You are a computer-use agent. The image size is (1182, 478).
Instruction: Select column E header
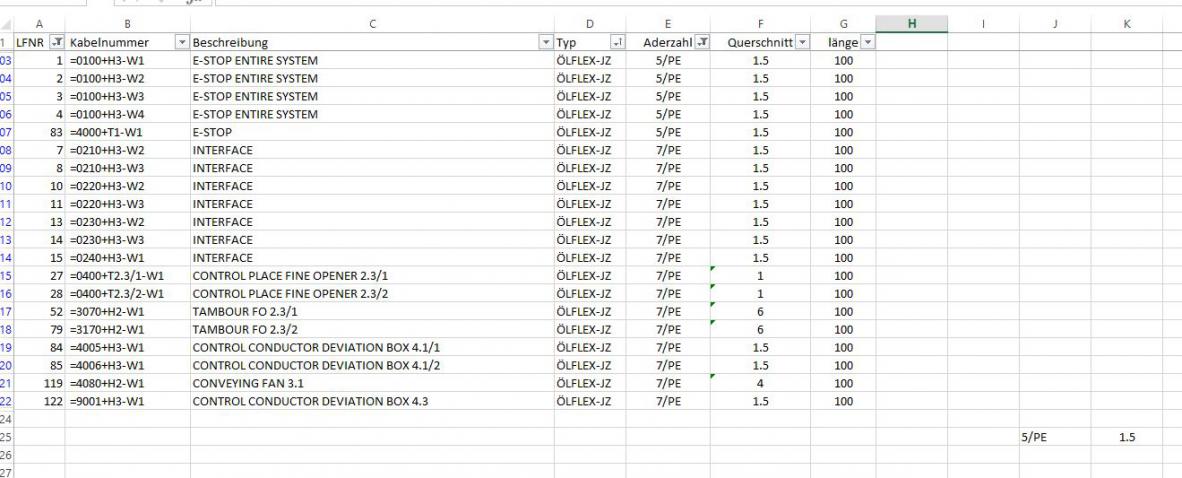pyautogui.click(x=668, y=24)
